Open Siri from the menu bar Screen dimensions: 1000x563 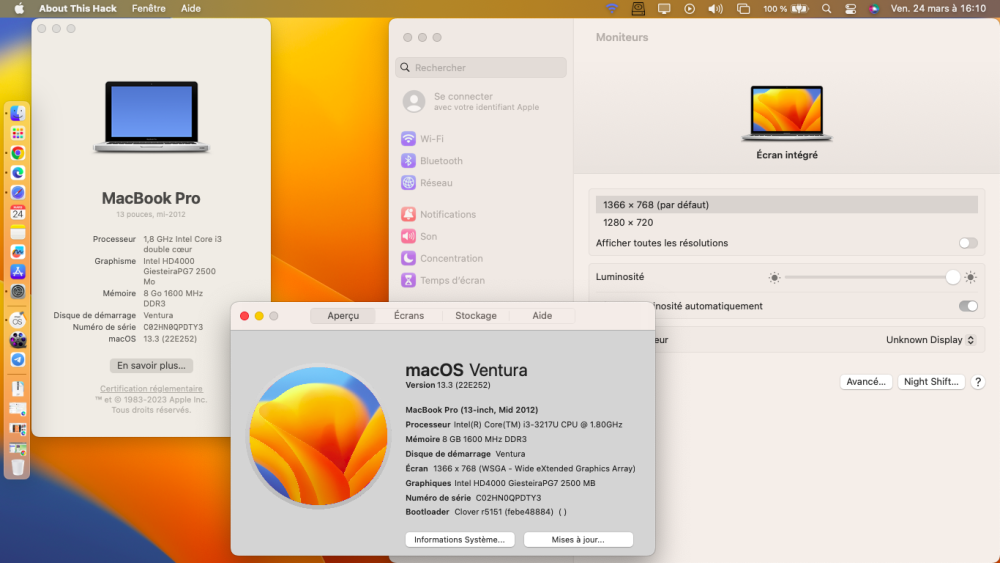[x=874, y=8]
